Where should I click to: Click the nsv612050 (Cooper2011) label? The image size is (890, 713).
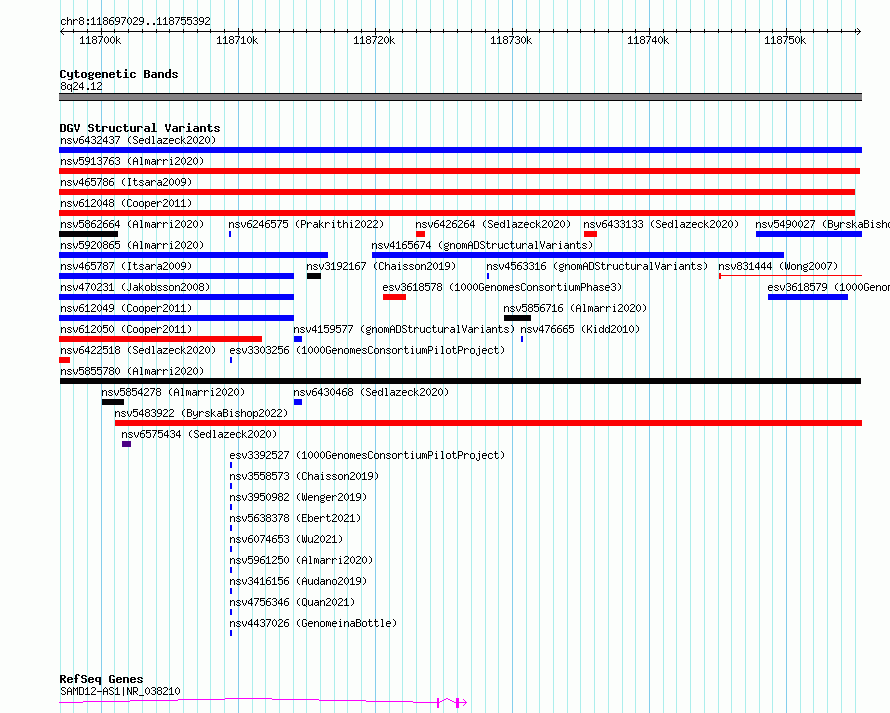[126, 329]
